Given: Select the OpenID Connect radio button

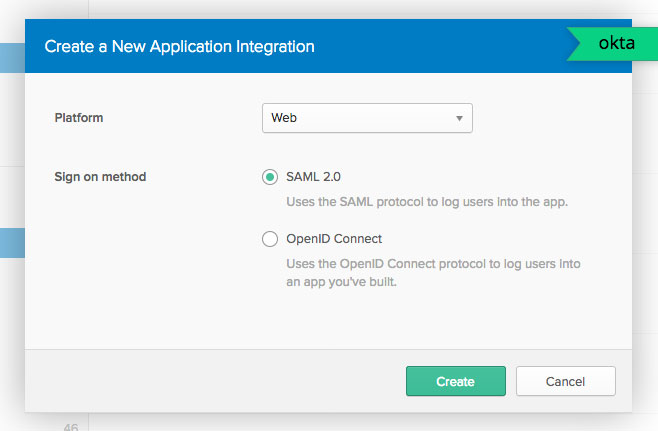Looking at the screenshot, I should (x=269, y=239).
